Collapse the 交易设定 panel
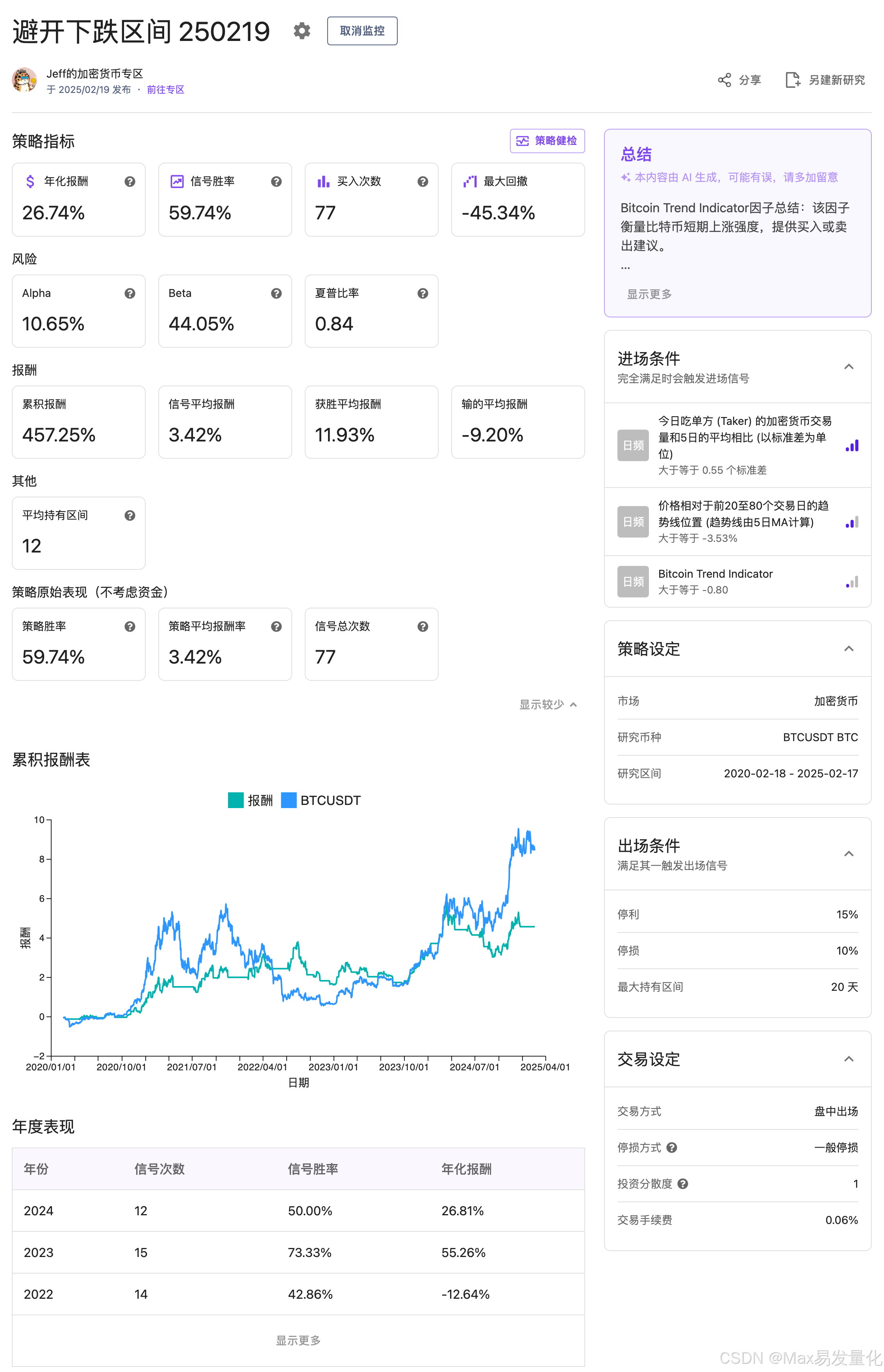This screenshot has width=884, height=1372. point(849,1059)
